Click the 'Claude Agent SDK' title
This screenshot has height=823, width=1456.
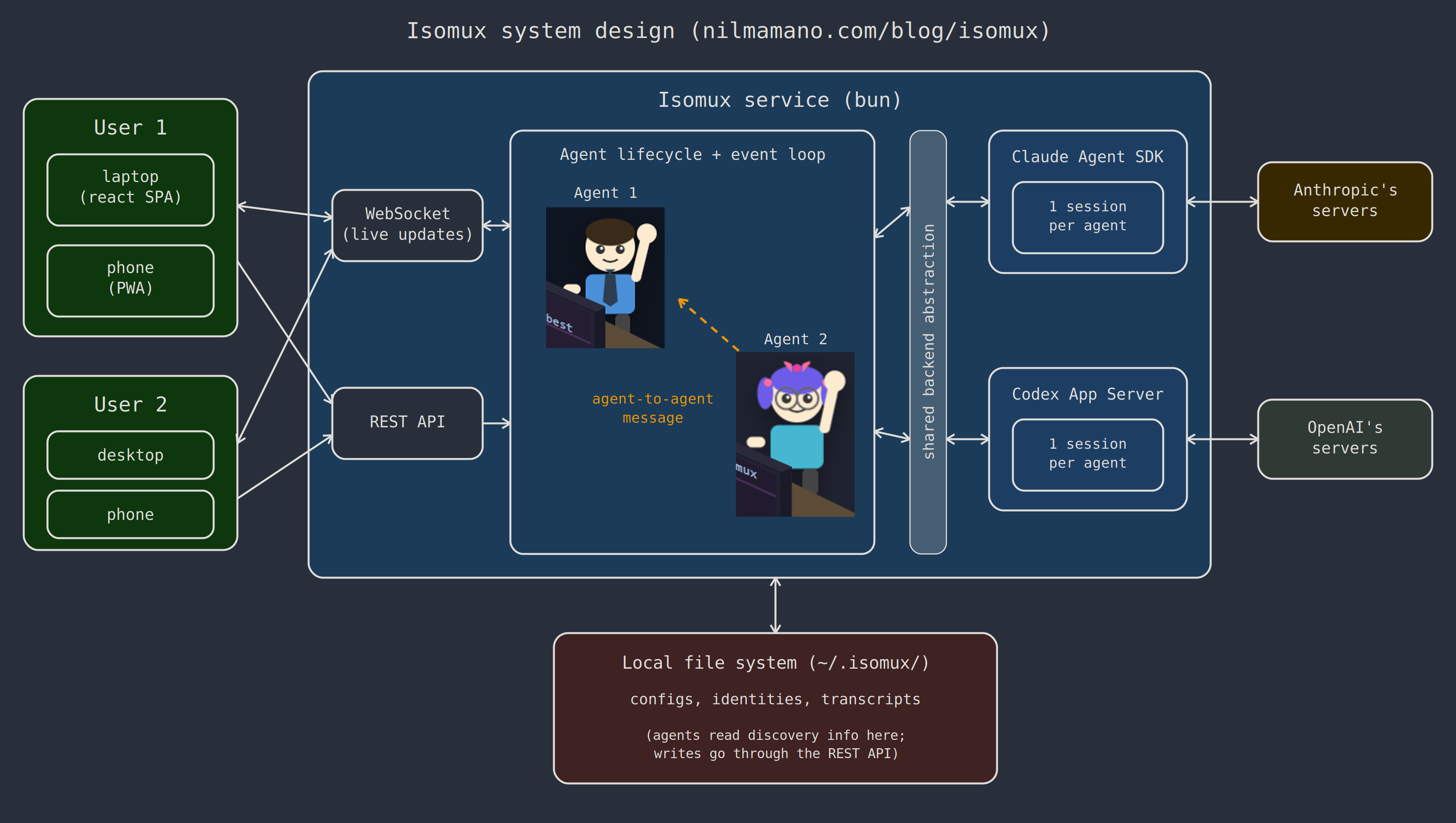coord(1088,157)
